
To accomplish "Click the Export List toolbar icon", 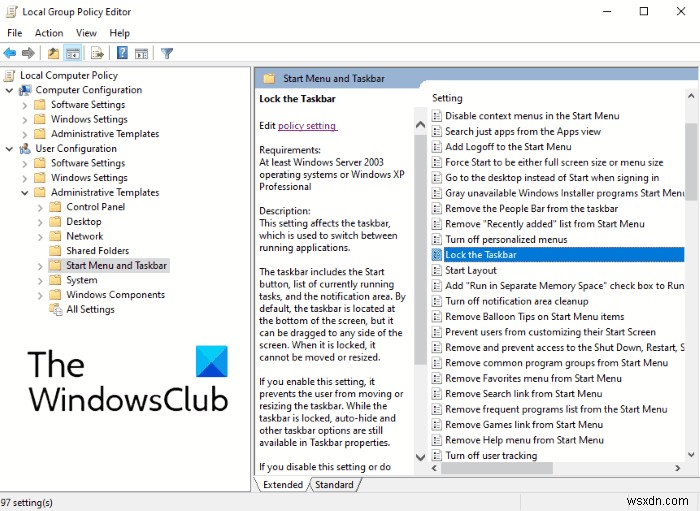I will point(97,54).
